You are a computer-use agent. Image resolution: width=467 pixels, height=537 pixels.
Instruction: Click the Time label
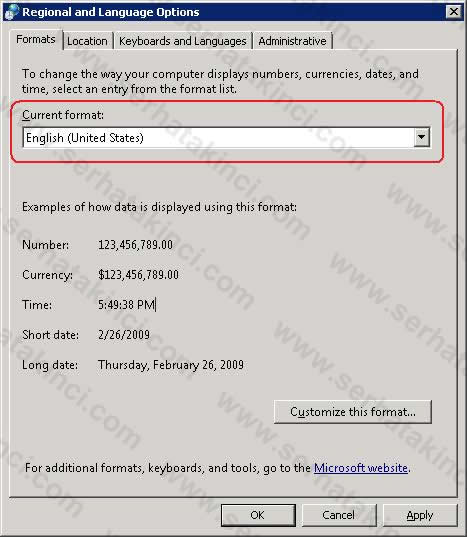[x=37, y=304]
